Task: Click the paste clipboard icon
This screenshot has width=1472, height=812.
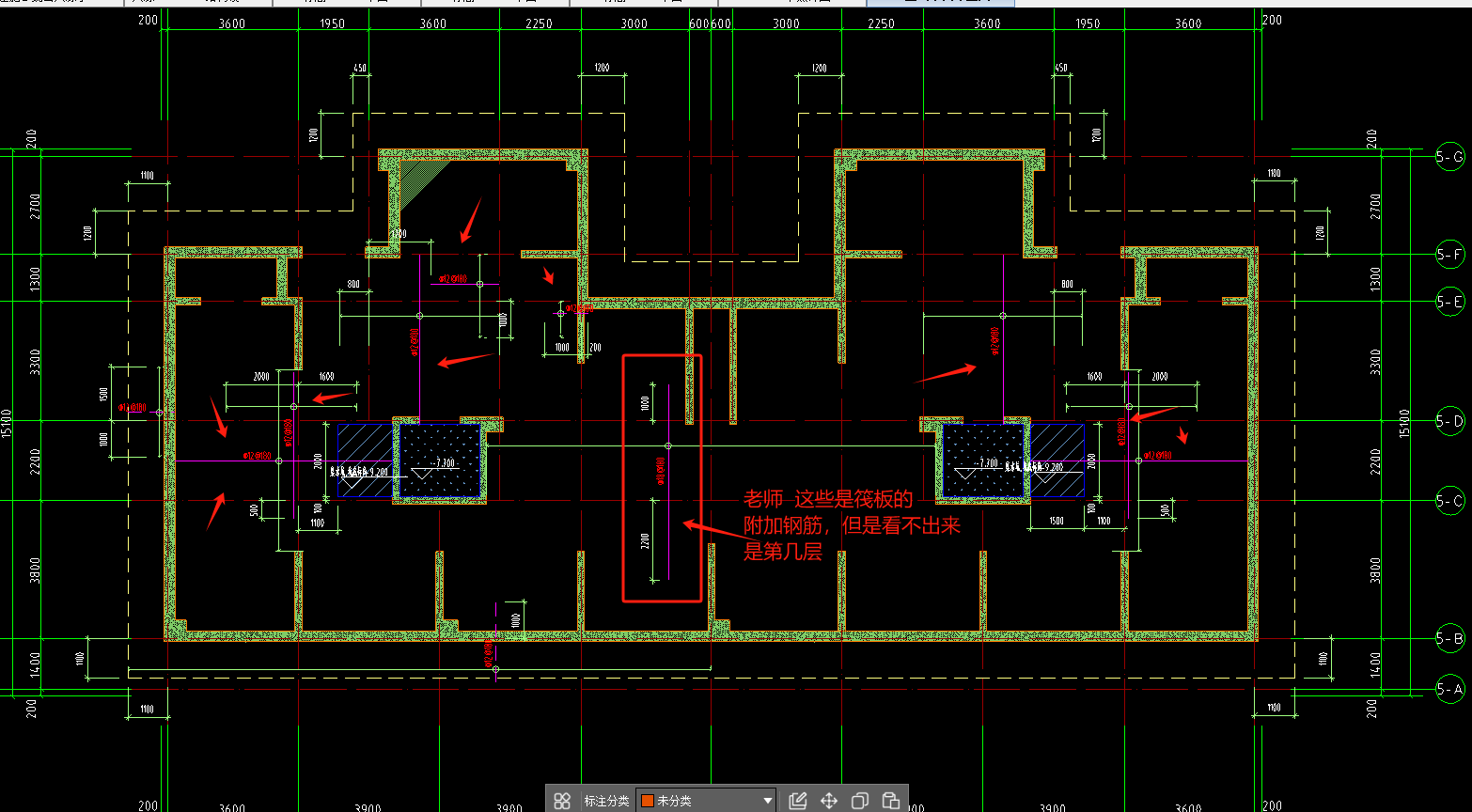Action: click(890, 801)
